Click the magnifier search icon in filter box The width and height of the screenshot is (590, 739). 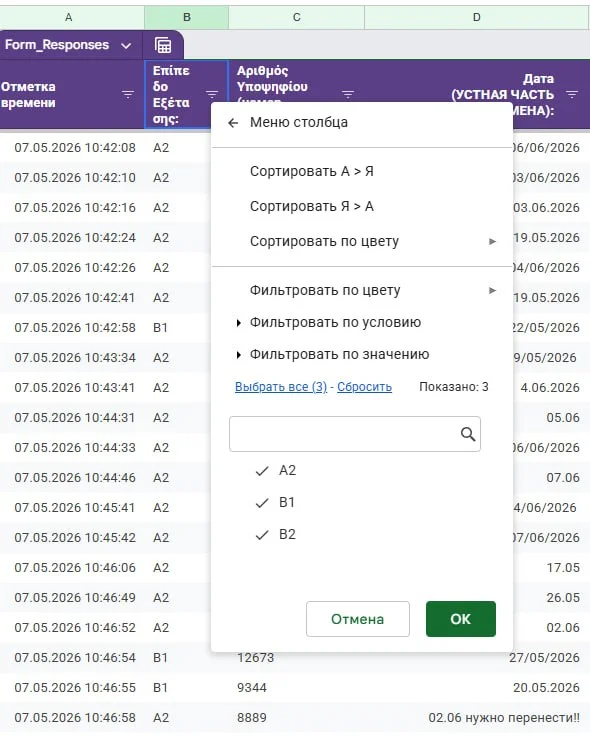pos(467,434)
